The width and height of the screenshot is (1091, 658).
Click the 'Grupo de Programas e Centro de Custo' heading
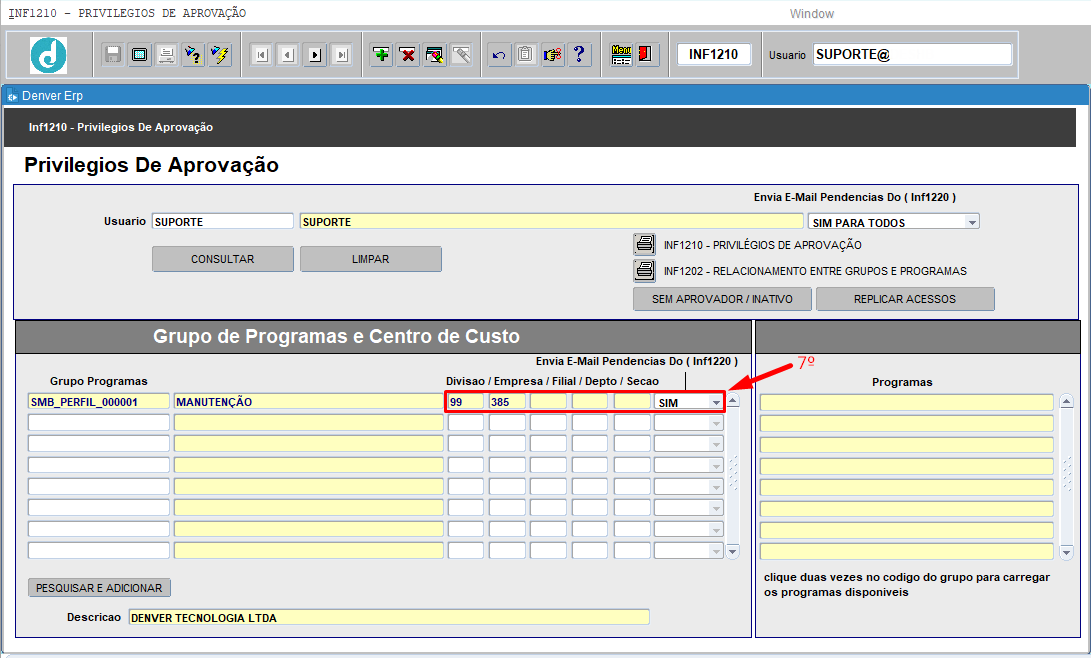pyautogui.click(x=336, y=337)
